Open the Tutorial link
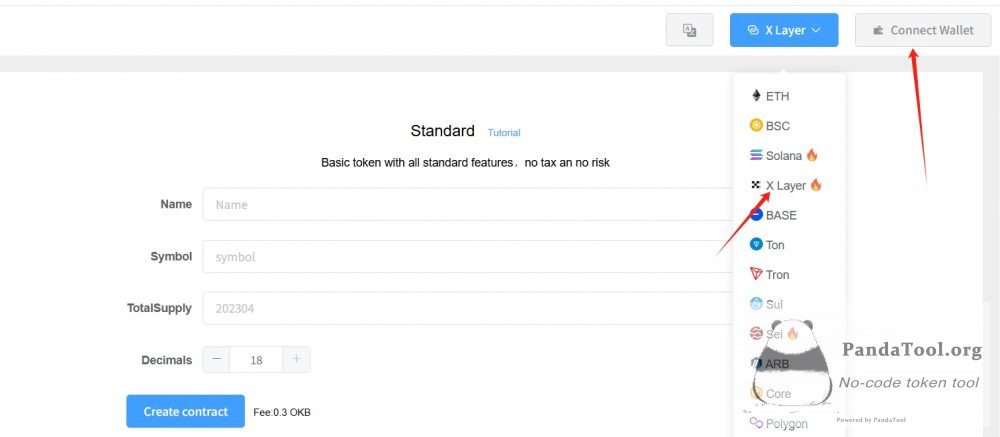Screen dimensions: 1000x437 coord(504,133)
